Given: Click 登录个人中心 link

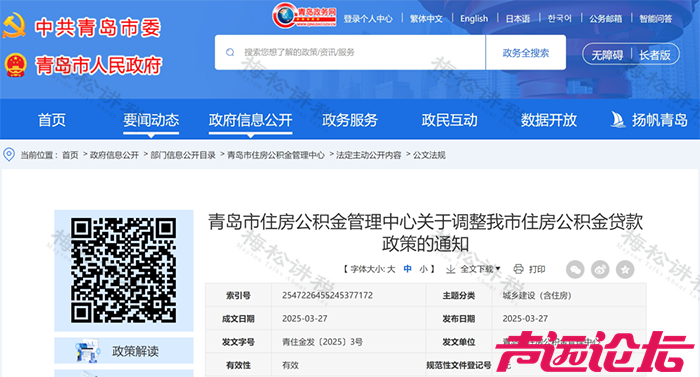Looking at the screenshot, I should (368, 18).
